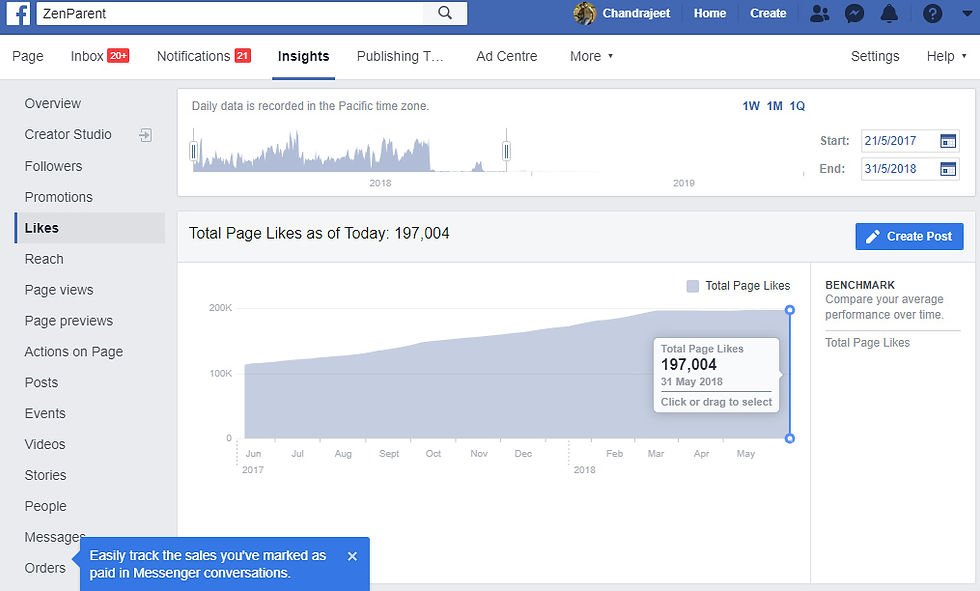Click the help question mark icon
Image resolution: width=980 pixels, height=591 pixels.
pos(932,13)
